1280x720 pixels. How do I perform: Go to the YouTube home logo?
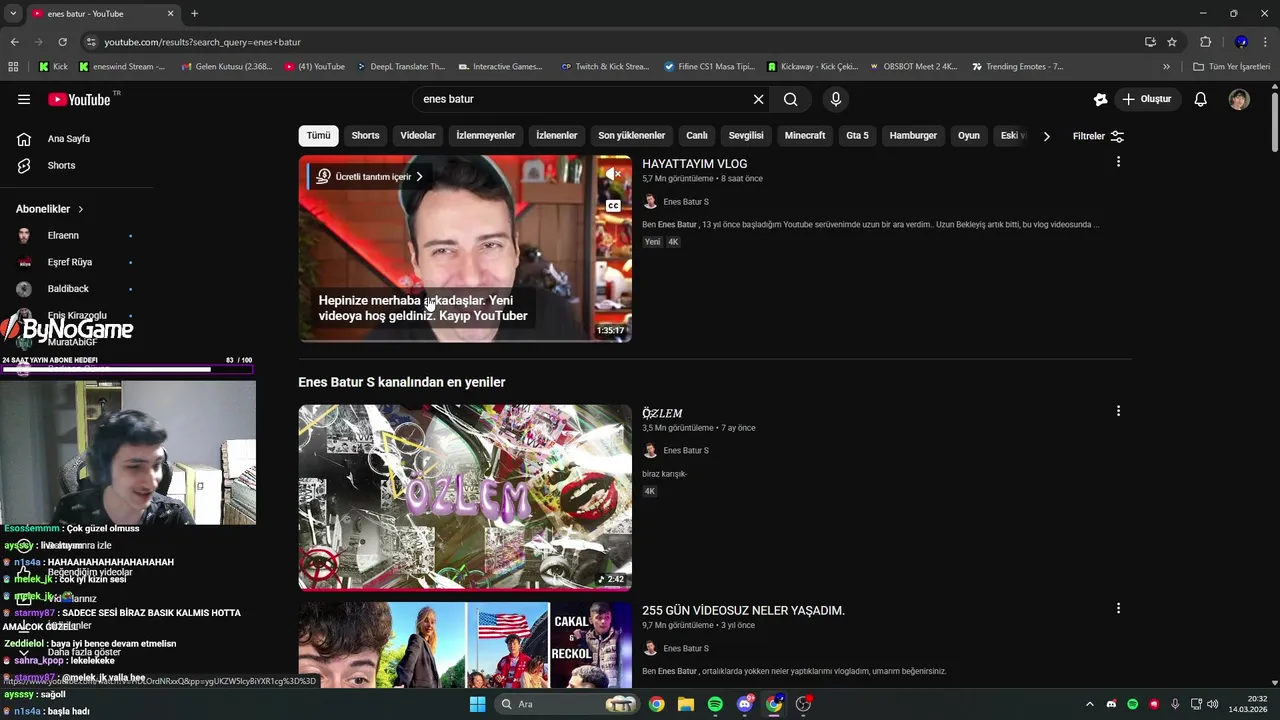[79, 99]
